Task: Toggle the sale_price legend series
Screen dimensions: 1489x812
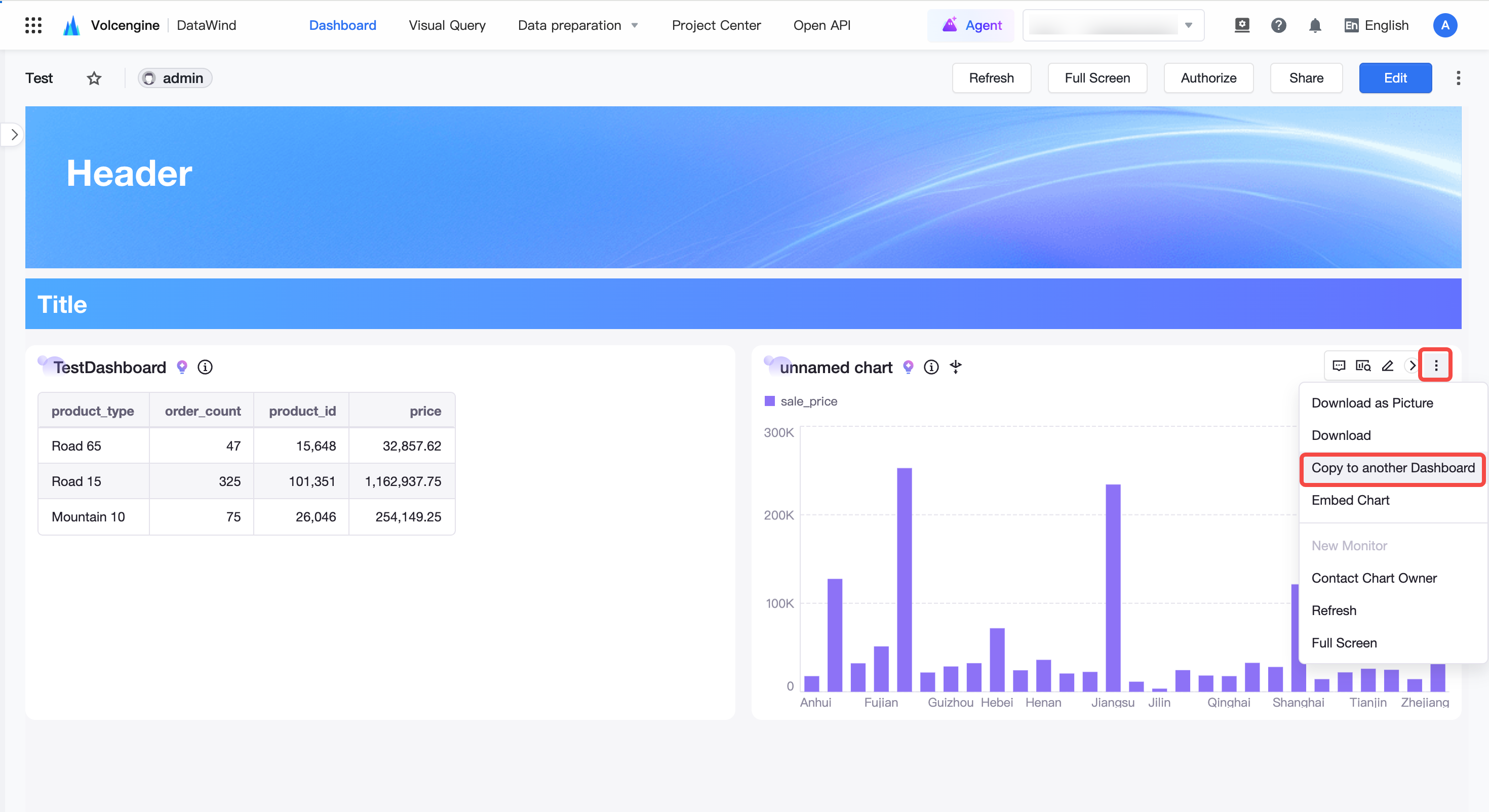Action: pos(801,401)
